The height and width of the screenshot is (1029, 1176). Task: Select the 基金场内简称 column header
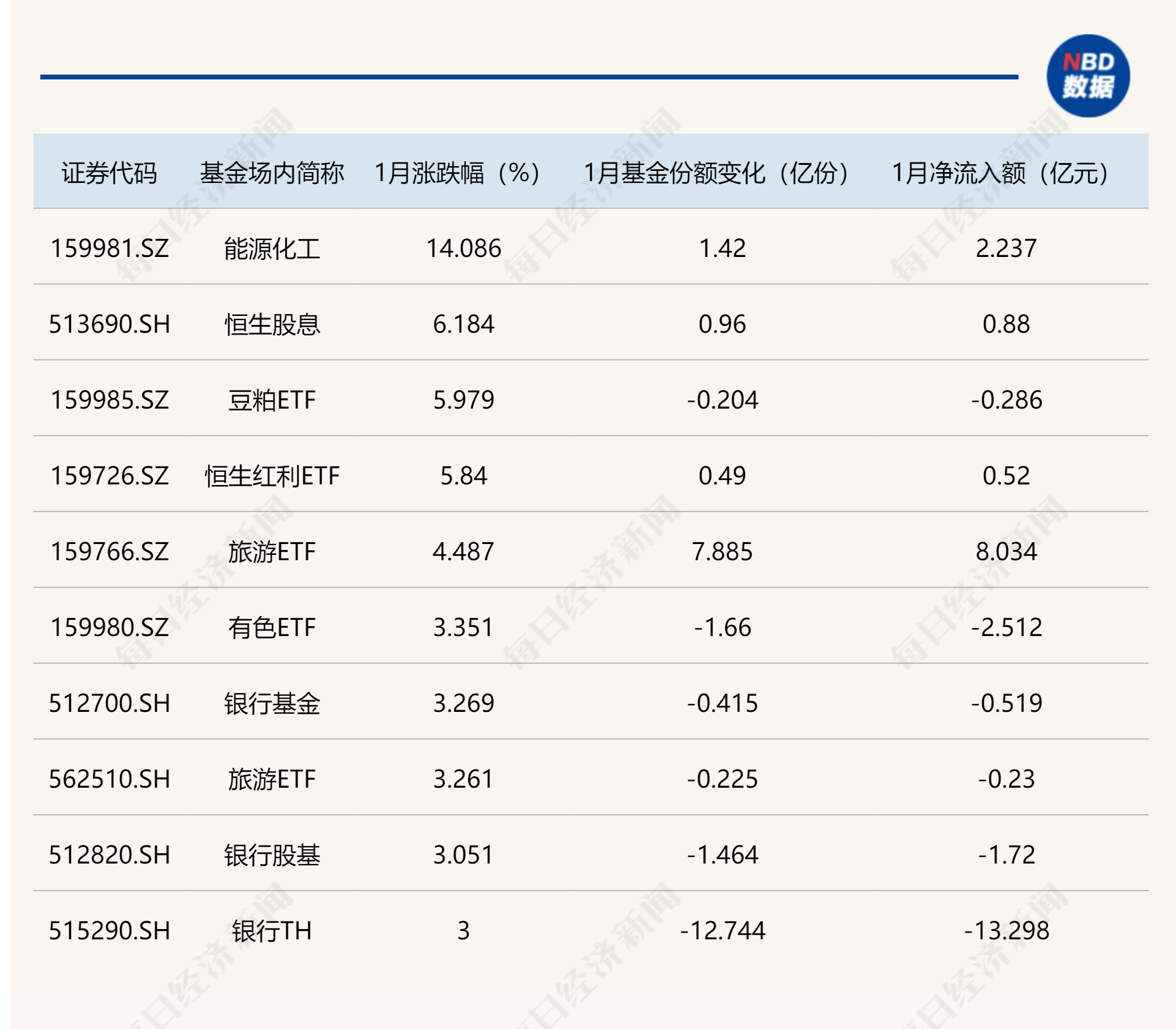point(272,173)
